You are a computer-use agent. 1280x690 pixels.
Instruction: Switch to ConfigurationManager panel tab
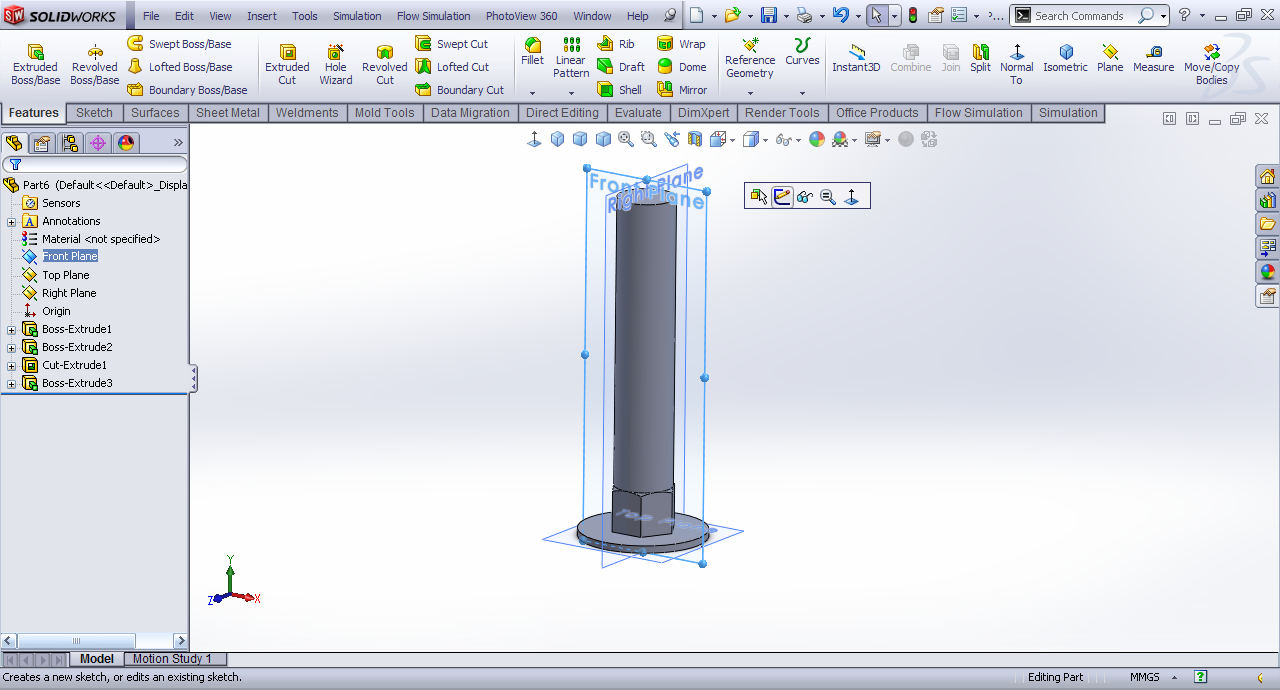pyautogui.click(x=70, y=143)
